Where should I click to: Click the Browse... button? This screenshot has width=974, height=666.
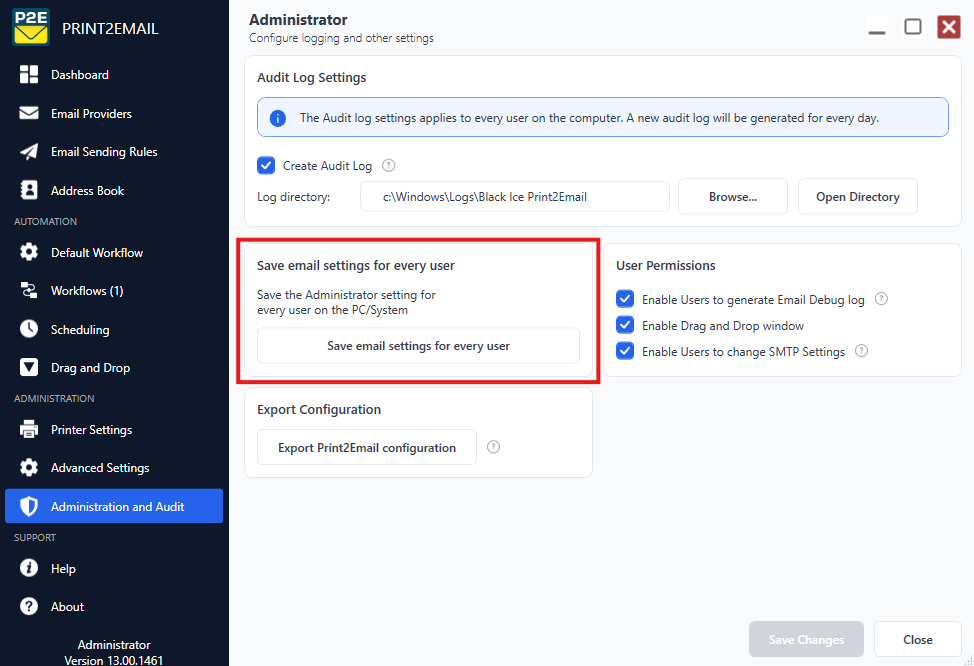(733, 196)
